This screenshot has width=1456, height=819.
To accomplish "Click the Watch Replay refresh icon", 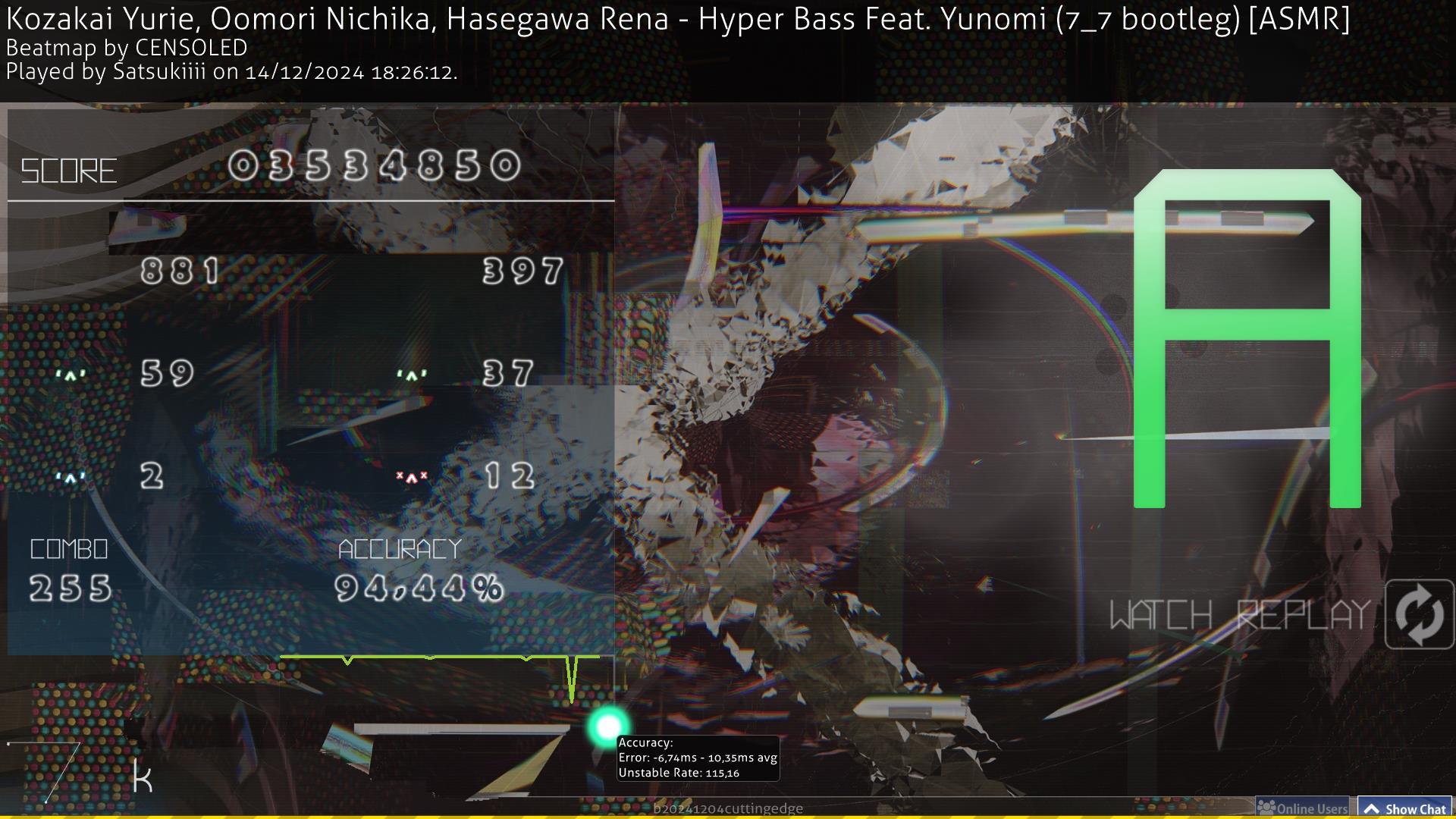I will click(x=1419, y=614).
